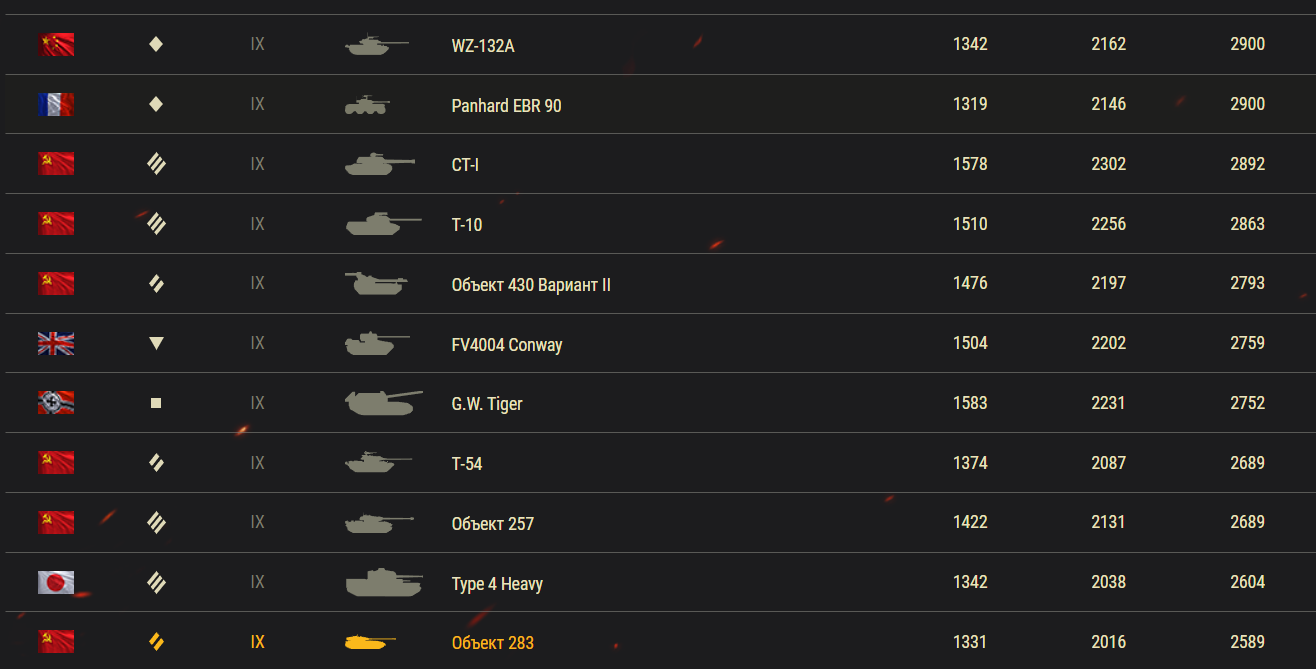
Task: Click the German flag in G.W. Tiger row
Action: [56, 403]
